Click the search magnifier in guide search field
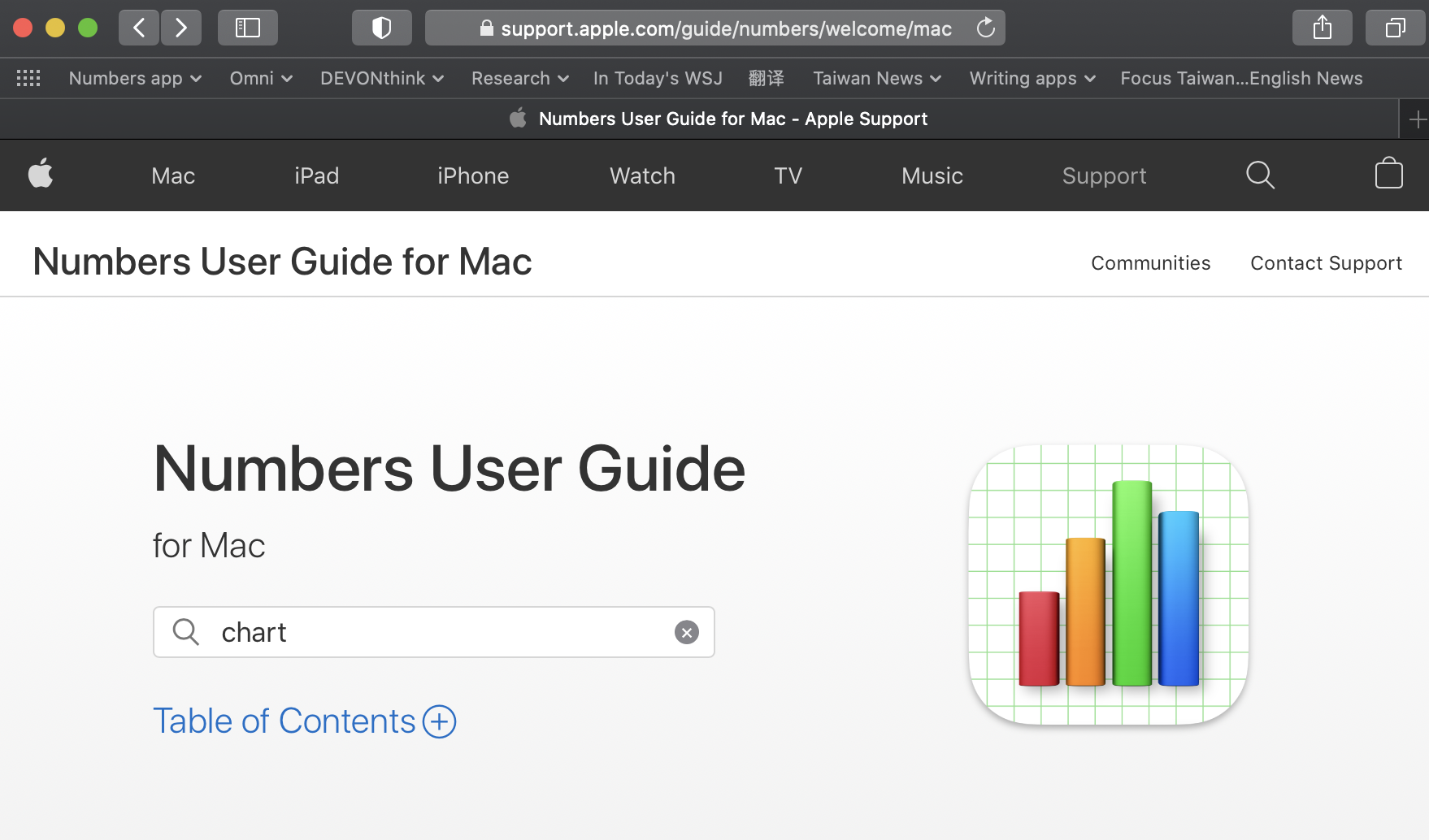1429x840 pixels. pyautogui.click(x=186, y=632)
